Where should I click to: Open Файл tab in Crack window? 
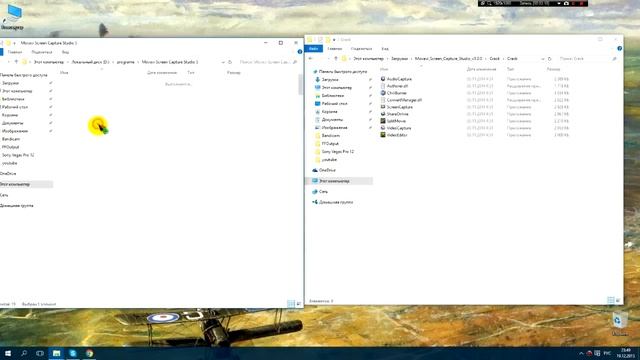[313, 49]
